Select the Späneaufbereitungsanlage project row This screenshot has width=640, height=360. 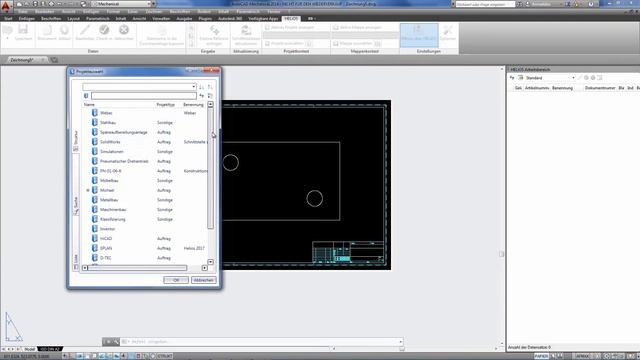tap(145, 132)
